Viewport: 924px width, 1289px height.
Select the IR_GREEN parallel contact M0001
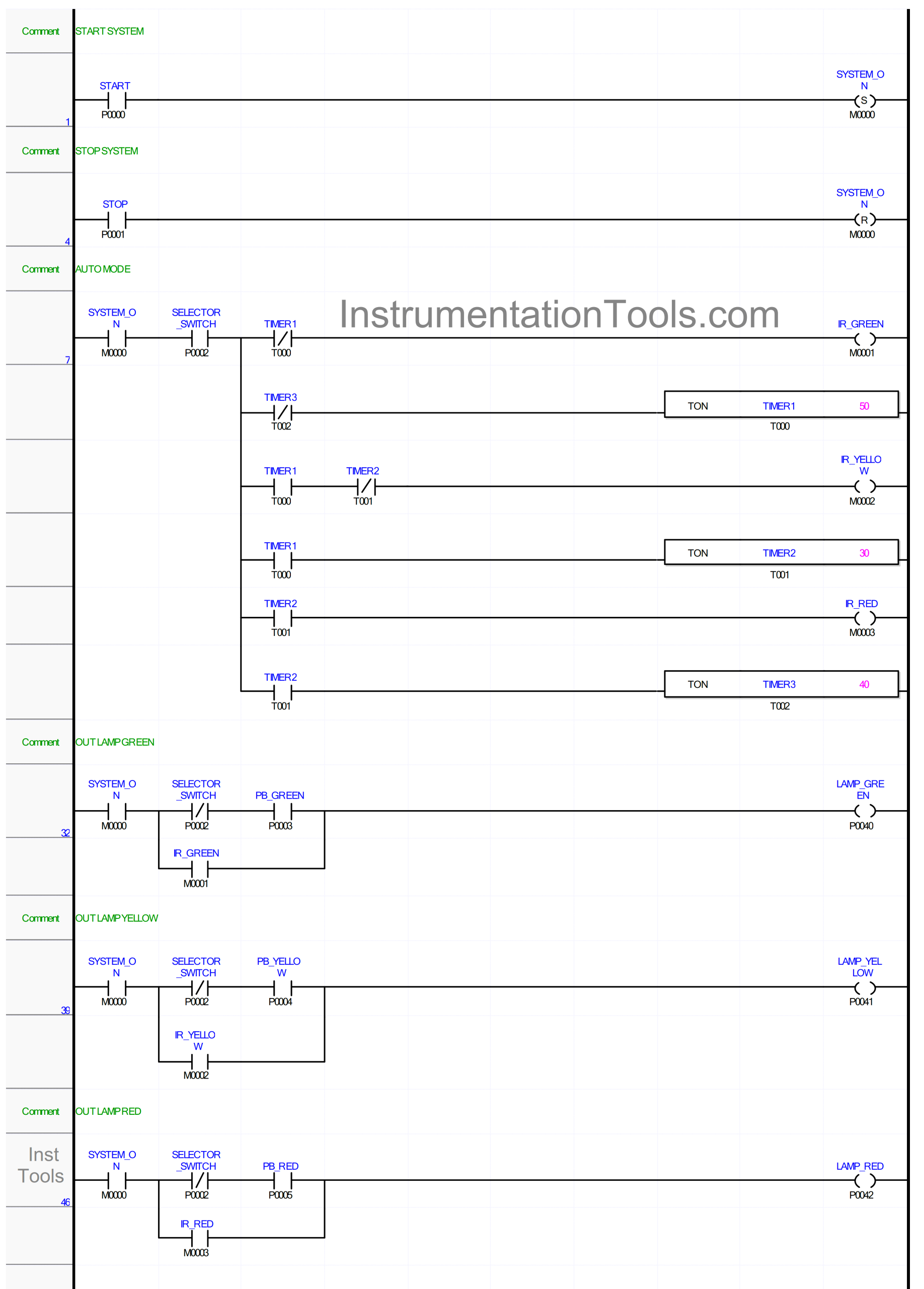pos(200,869)
